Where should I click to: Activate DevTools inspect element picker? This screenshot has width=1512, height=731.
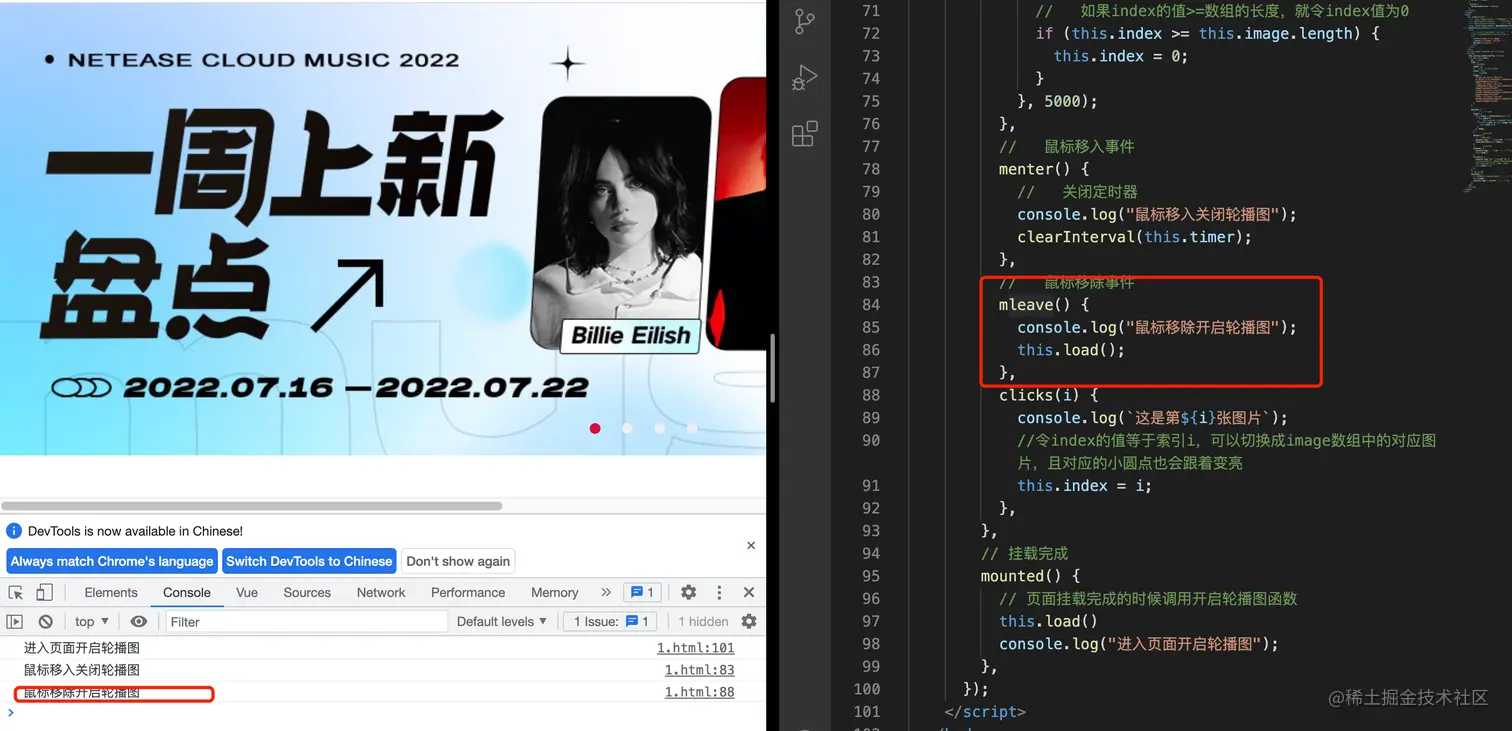(16, 592)
